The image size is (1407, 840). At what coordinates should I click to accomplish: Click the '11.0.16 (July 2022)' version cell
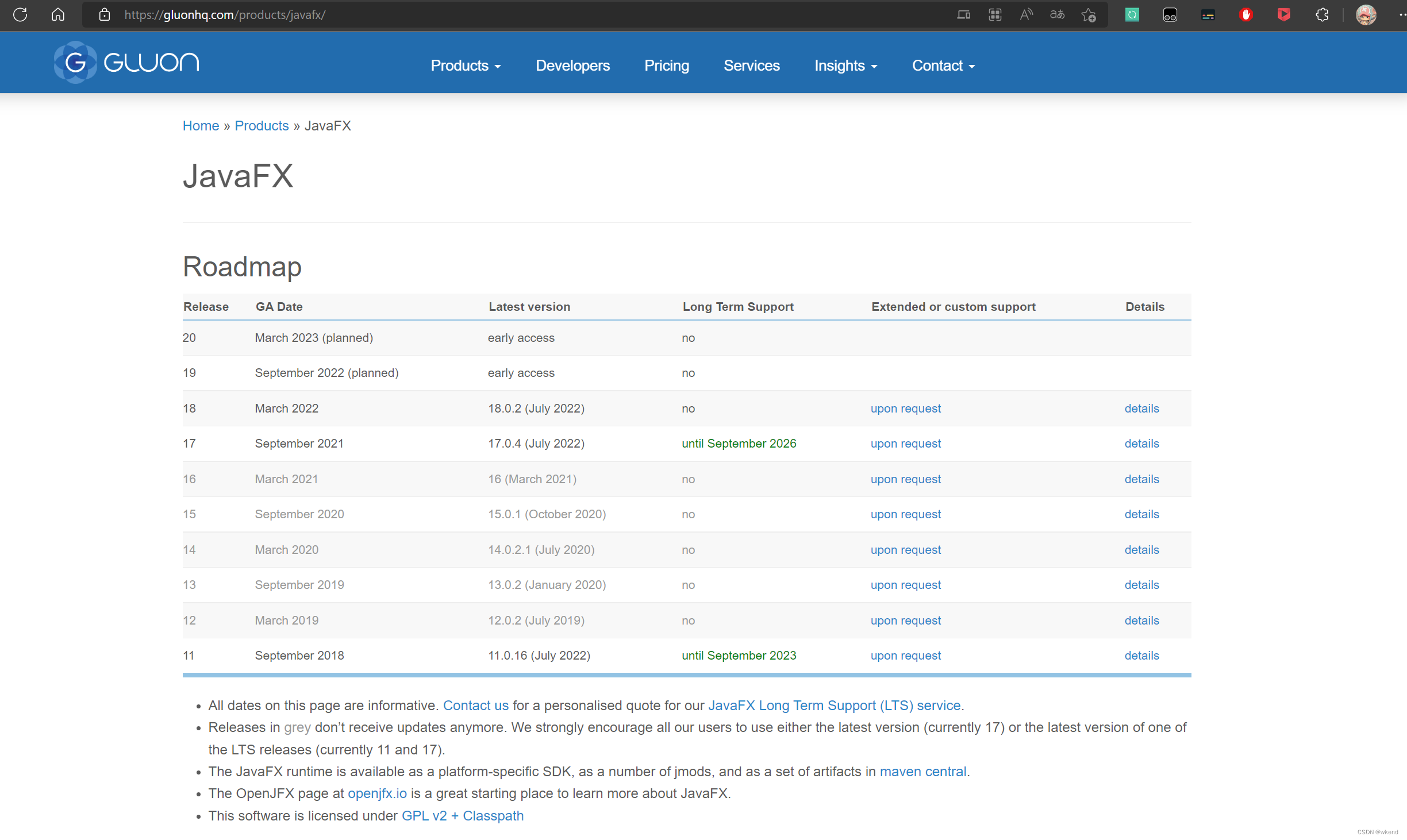point(539,656)
